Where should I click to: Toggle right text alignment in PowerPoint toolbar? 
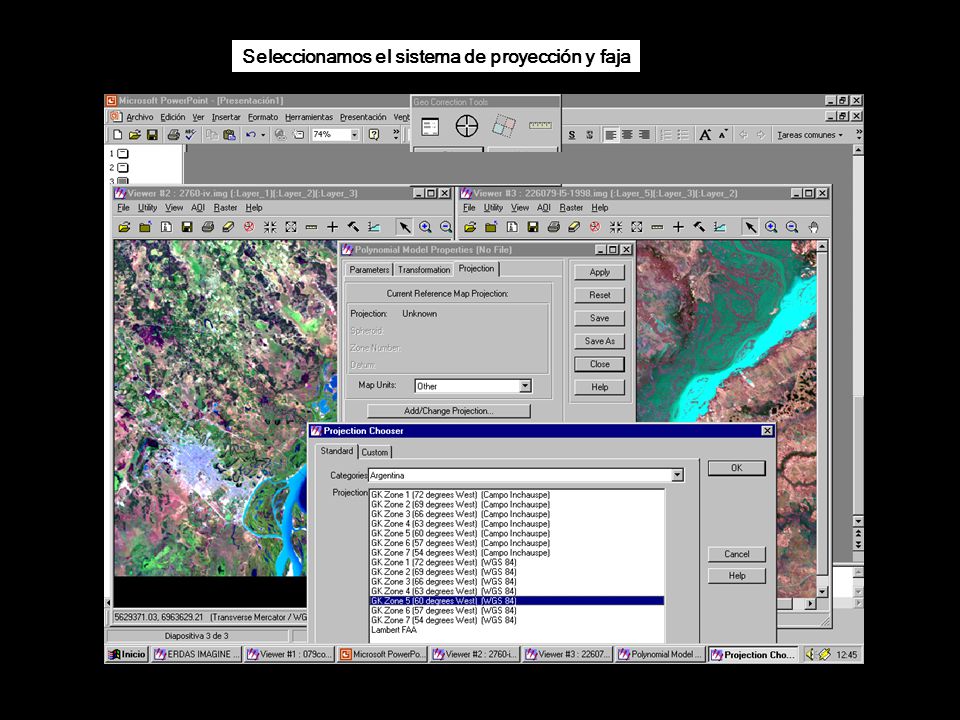(644, 135)
